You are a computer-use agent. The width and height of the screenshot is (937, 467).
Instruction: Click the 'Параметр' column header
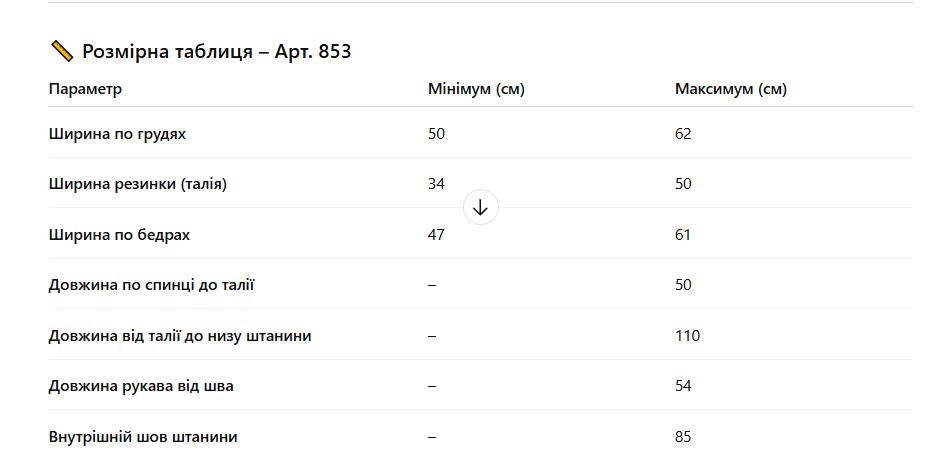pos(85,89)
